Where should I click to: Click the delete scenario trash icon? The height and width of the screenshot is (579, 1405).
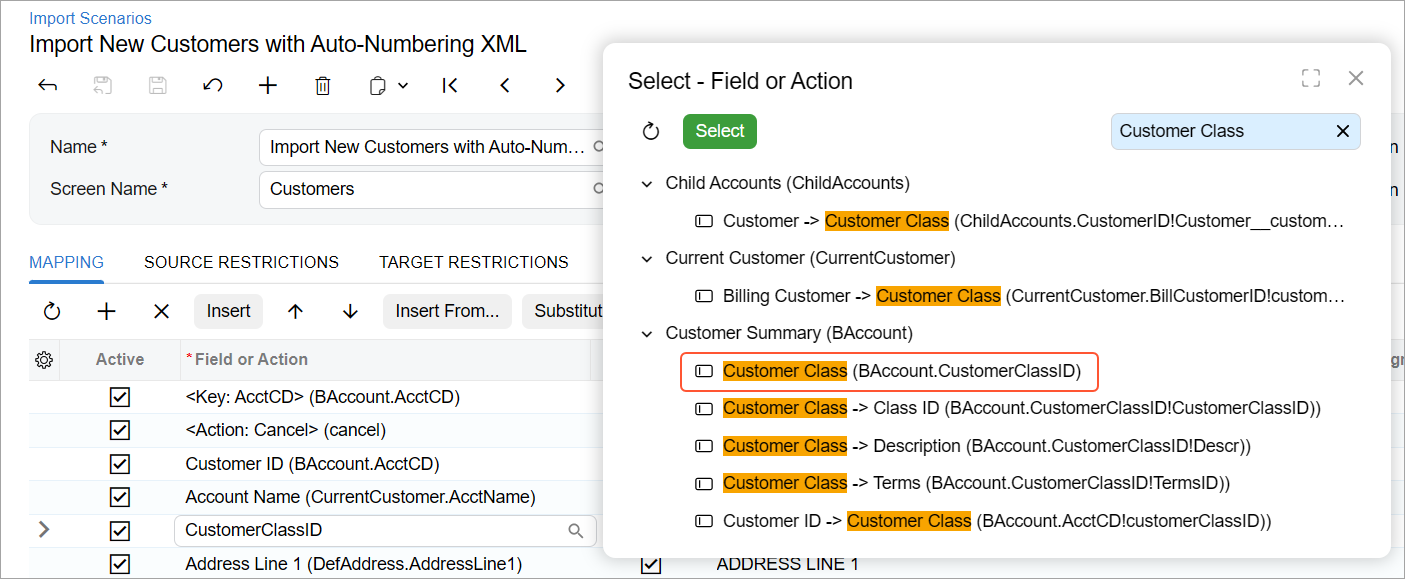tap(322, 86)
